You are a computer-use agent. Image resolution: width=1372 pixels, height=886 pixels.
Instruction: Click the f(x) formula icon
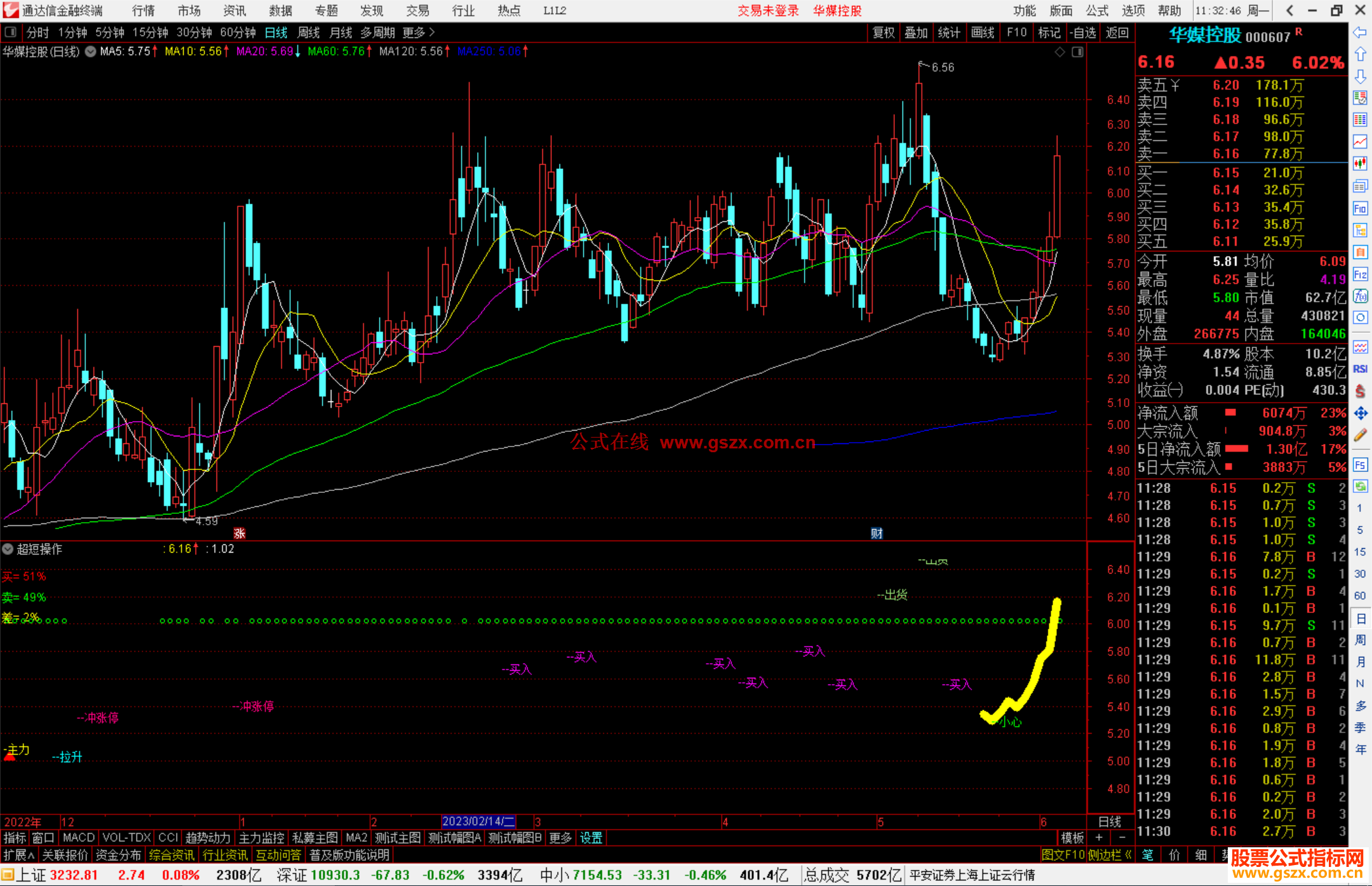[1360, 296]
